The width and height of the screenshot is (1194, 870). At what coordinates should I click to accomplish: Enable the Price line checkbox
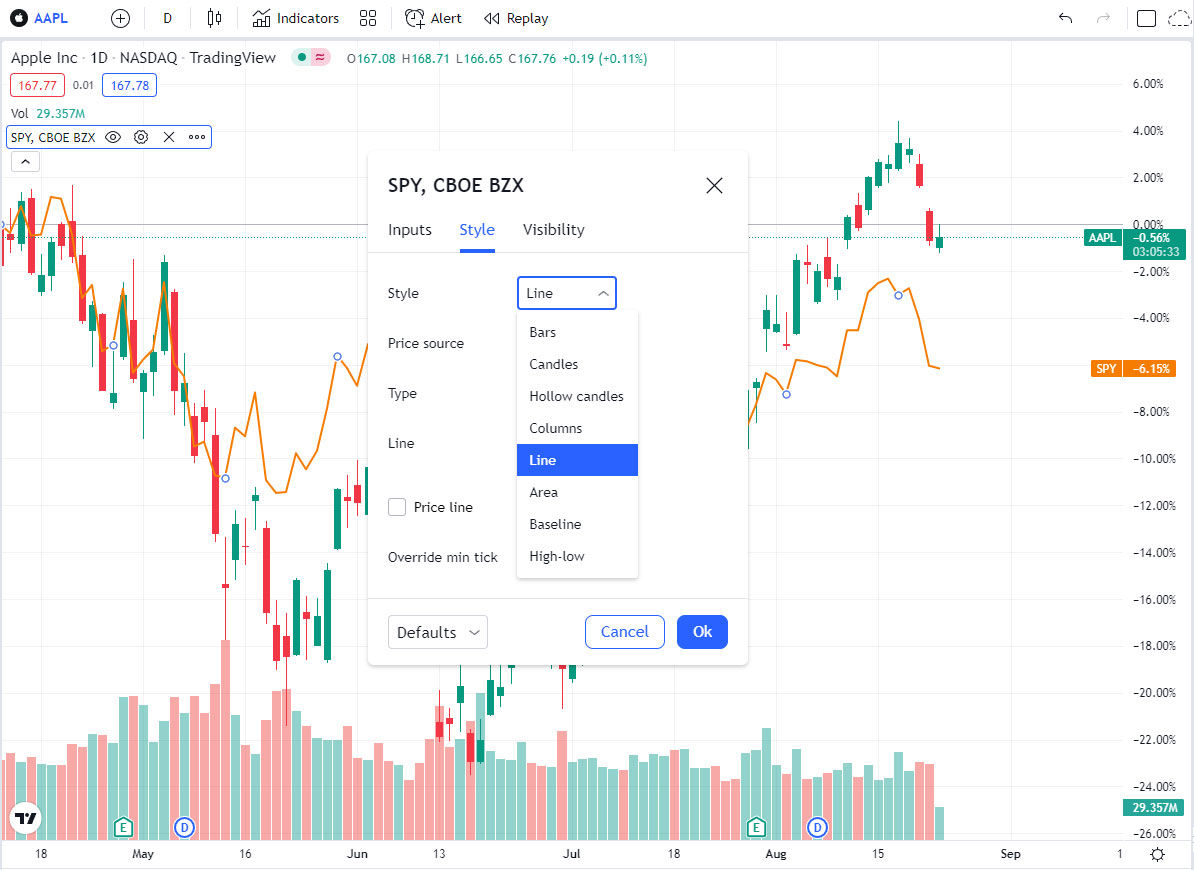tap(397, 507)
